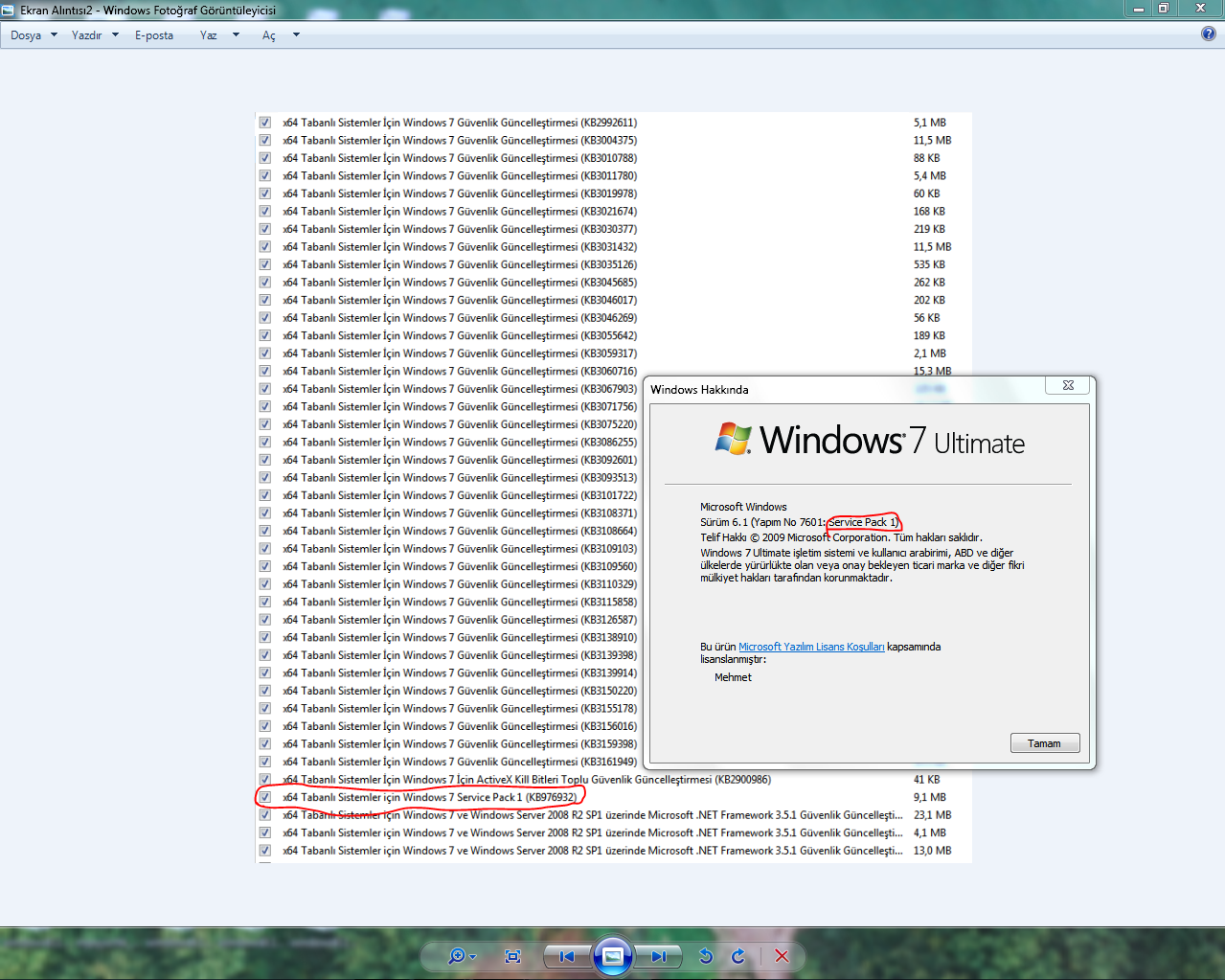Click the Photo Viewer app icon in the title bar

coord(9,10)
